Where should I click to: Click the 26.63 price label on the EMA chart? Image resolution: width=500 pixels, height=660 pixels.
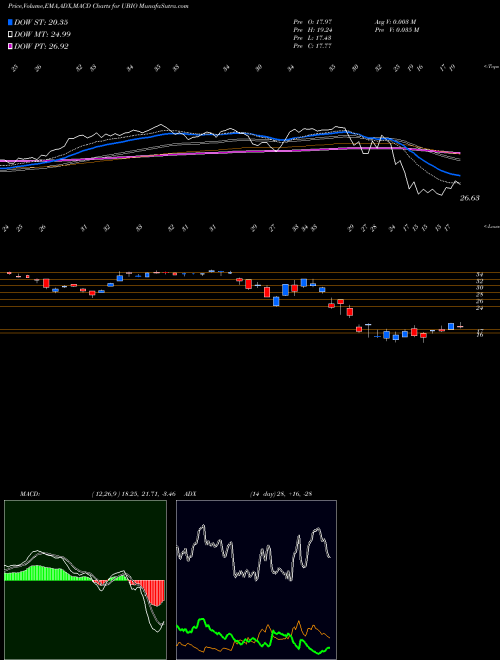pyautogui.click(x=470, y=198)
